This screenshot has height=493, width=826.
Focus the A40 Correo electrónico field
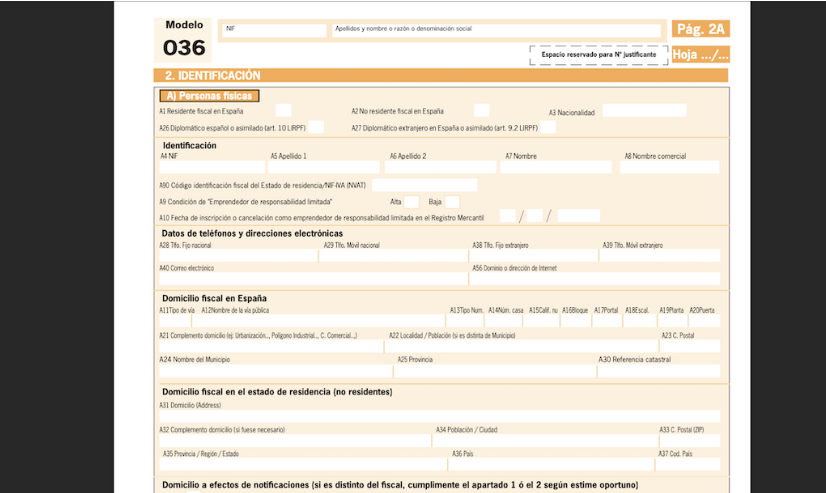coord(313,279)
